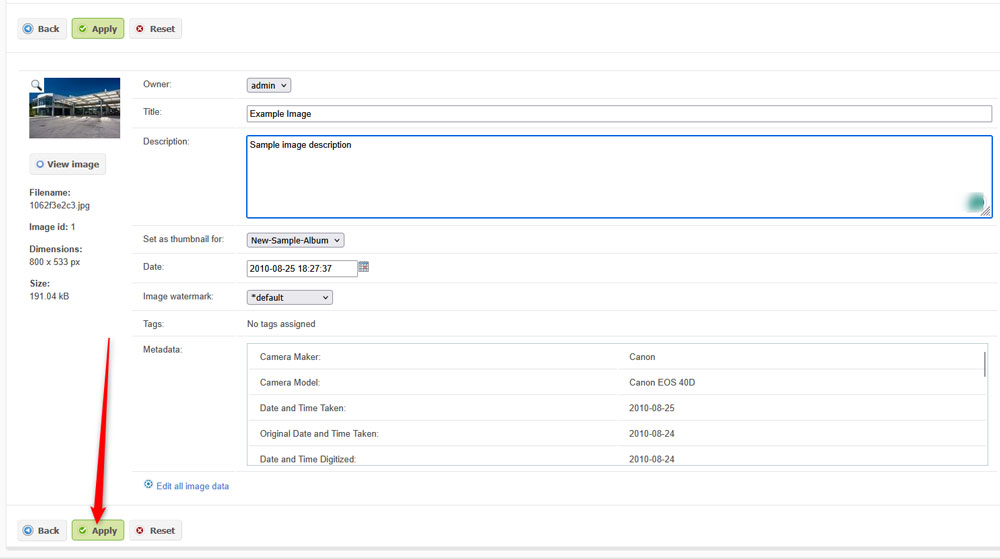Select the filename 1062f3e2c3.jpg
1000x559 pixels.
click(59, 205)
